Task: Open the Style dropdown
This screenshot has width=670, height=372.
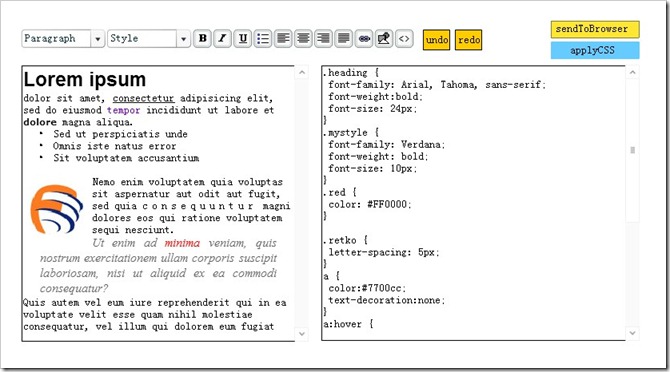Action: [x=183, y=39]
